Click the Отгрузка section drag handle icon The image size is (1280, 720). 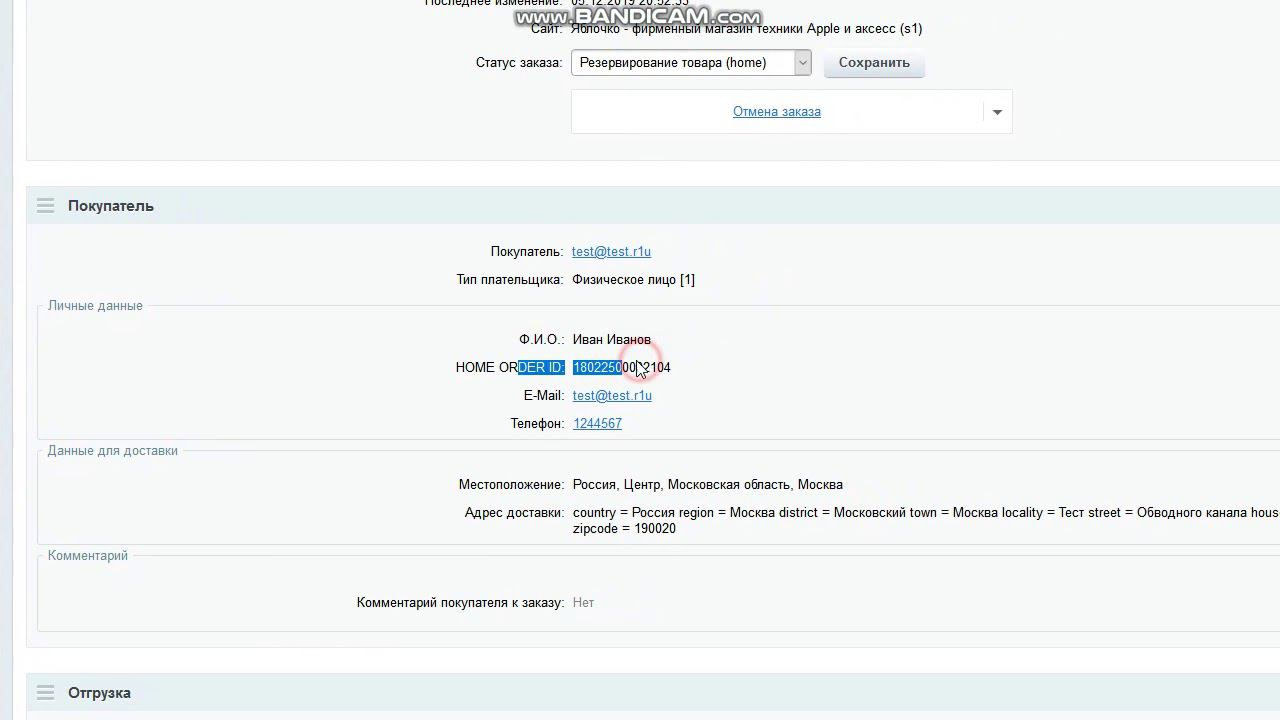(45, 693)
